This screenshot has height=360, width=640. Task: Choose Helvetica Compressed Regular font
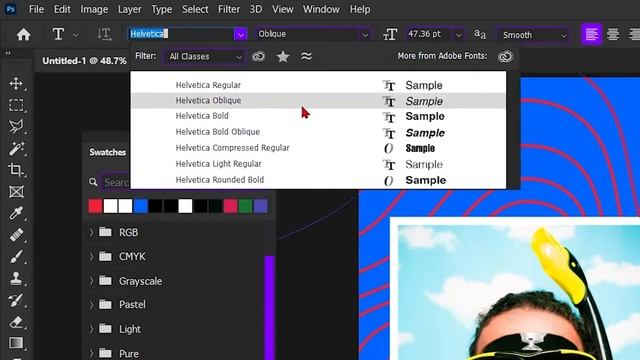coord(318,148)
